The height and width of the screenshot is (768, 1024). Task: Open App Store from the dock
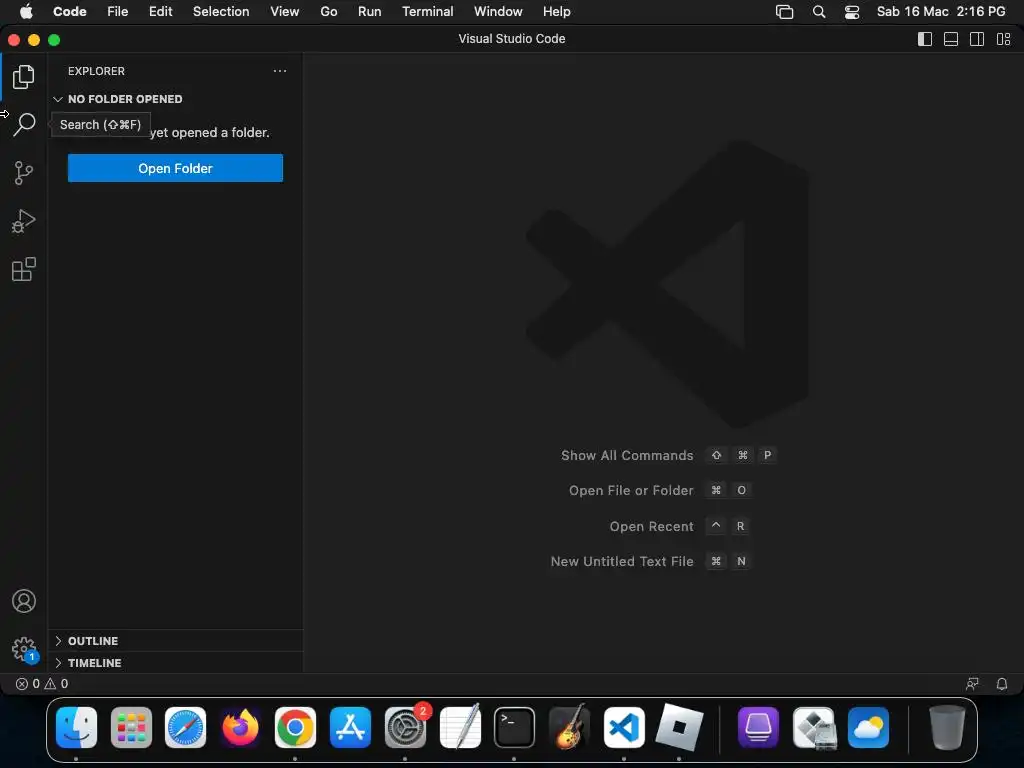tap(350, 728)
